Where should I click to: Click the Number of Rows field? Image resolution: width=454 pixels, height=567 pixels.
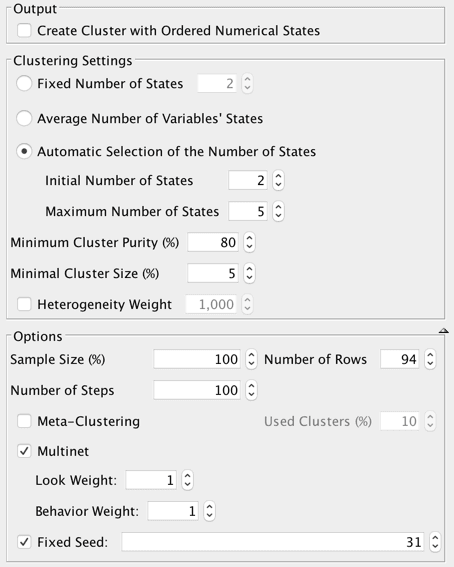tap(400, 359)
